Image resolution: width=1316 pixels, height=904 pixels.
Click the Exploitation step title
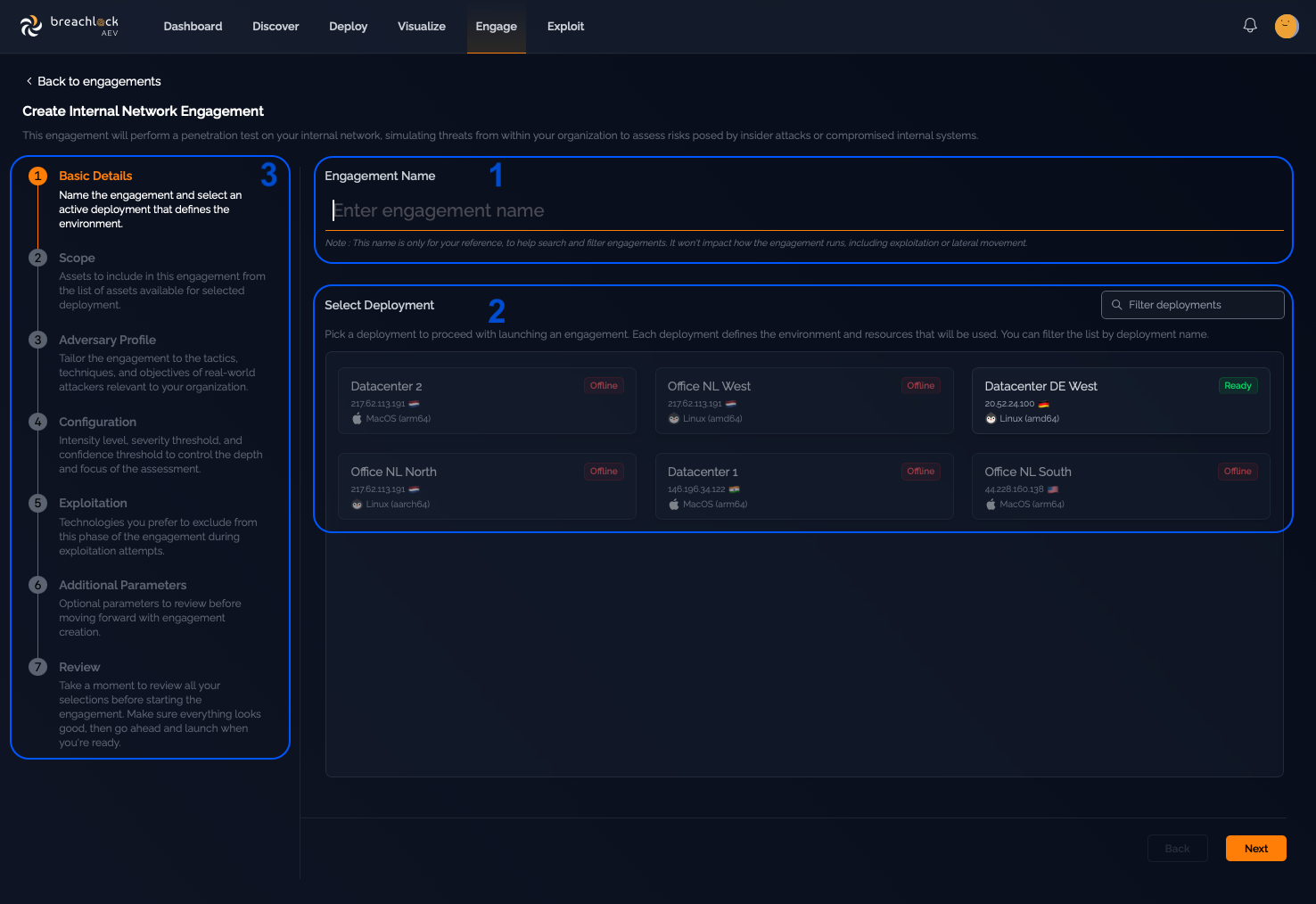tap(93, 503)
